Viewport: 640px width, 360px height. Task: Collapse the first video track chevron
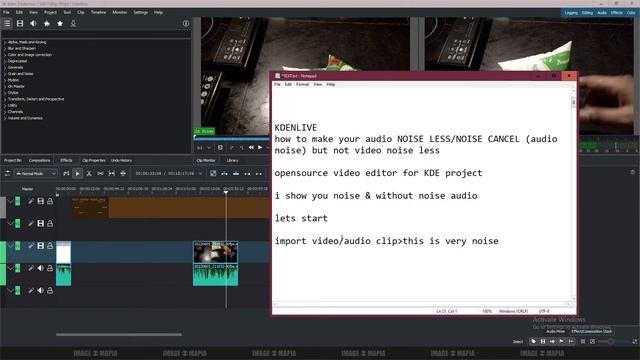click(x=10, y=201)
